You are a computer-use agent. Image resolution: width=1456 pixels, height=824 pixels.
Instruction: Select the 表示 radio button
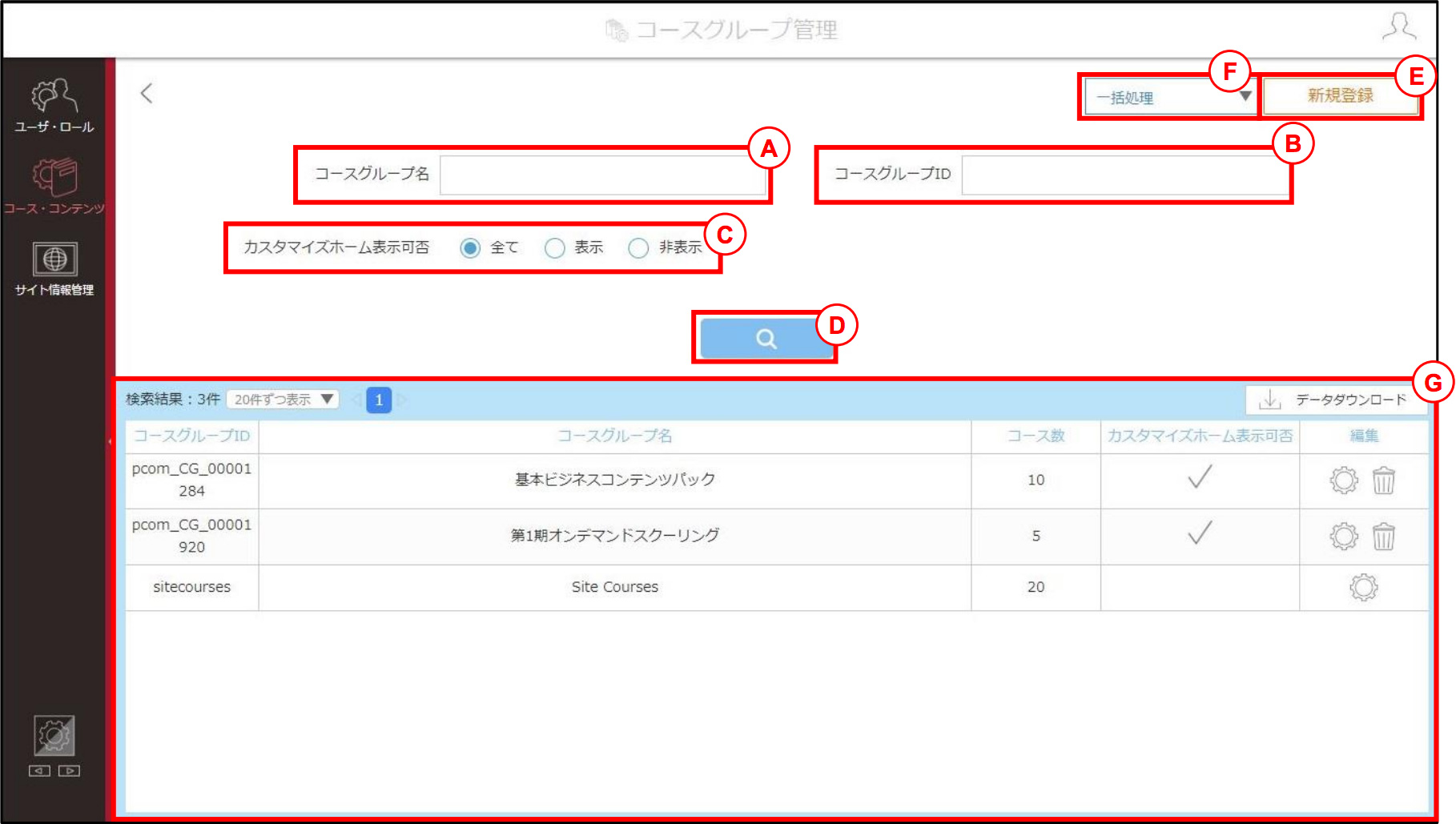pos(555,248)
